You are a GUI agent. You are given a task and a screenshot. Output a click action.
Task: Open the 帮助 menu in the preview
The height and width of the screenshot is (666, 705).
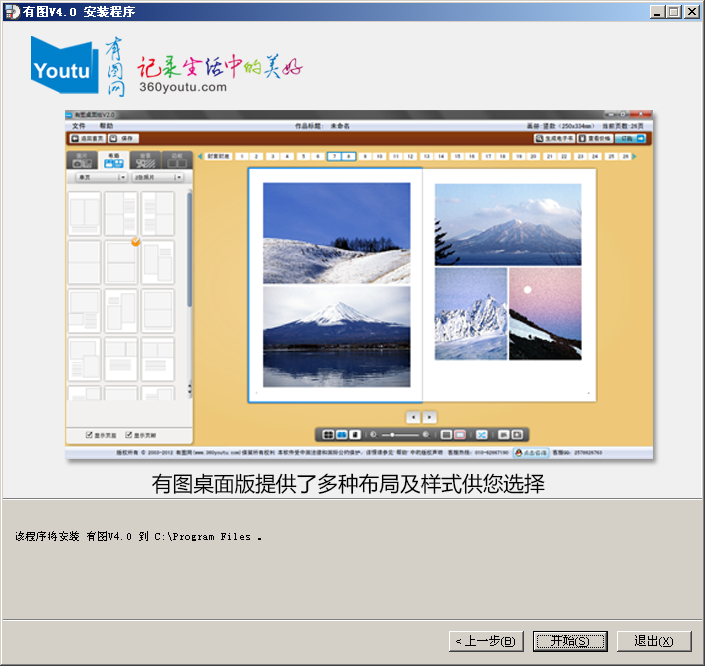click(x=106, y=126)
